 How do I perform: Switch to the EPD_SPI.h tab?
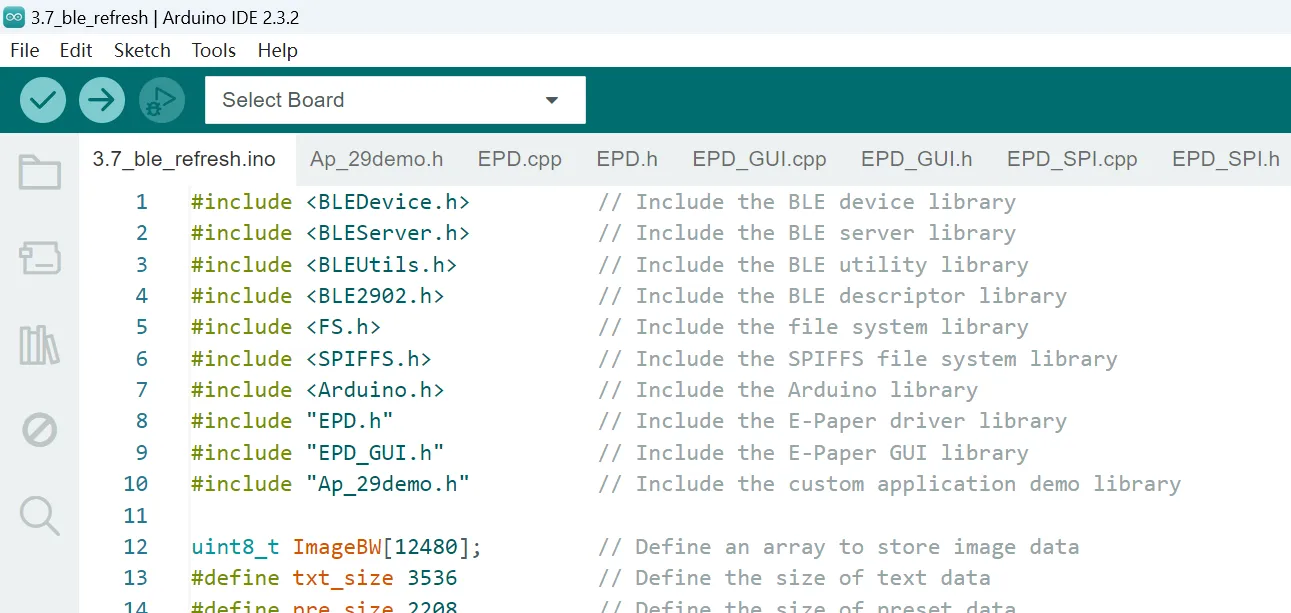1226,159
